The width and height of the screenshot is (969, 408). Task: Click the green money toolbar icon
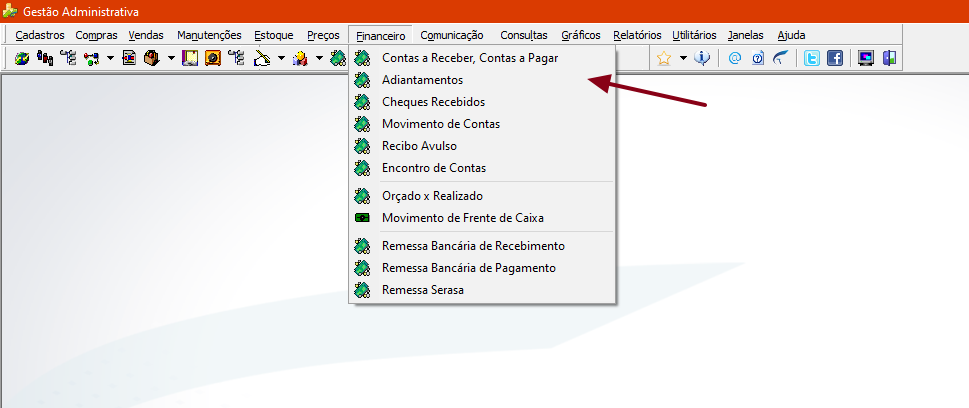pyautogui.click(x=337, y=59)
